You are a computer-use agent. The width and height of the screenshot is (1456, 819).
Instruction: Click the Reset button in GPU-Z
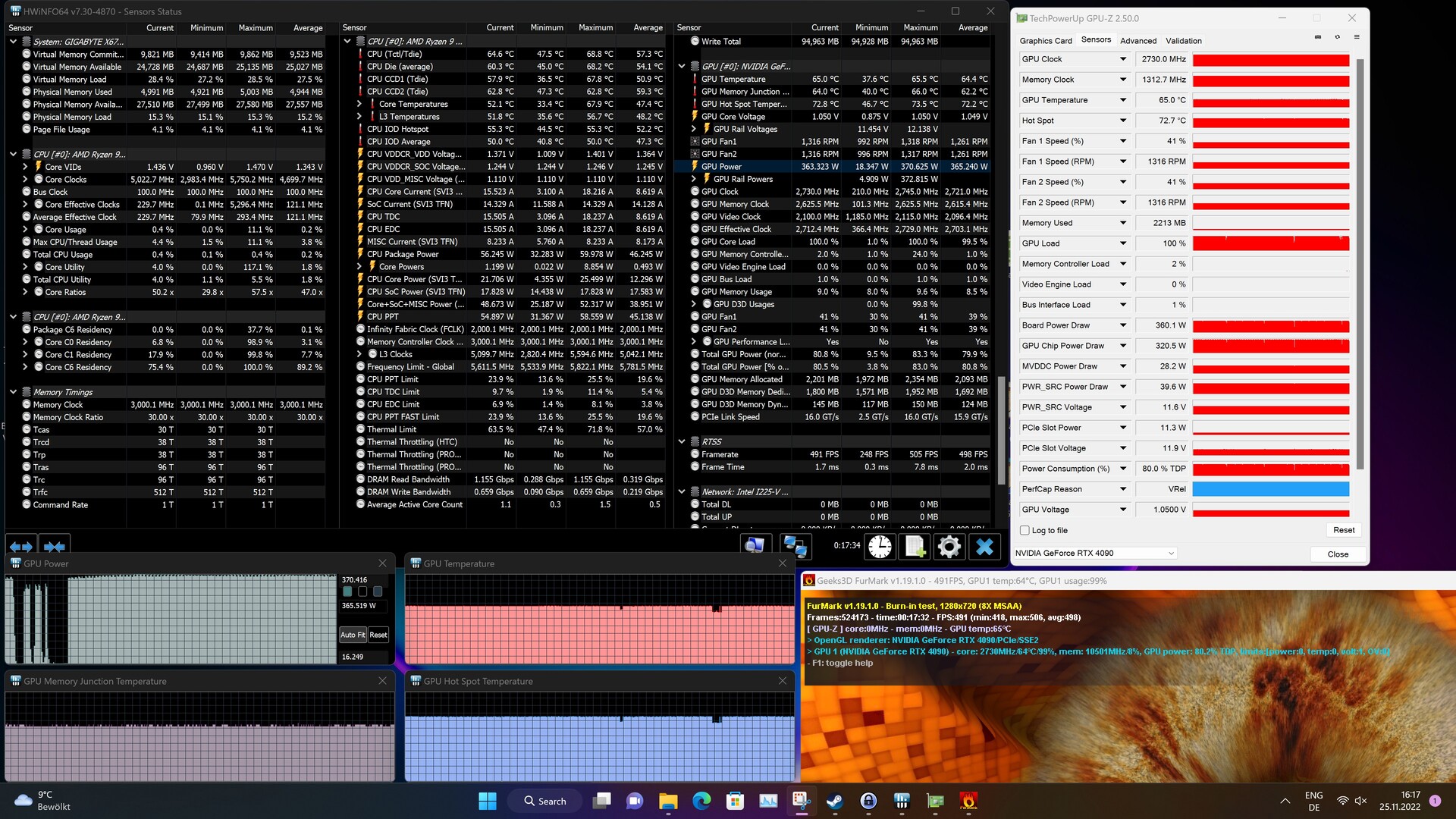pyautogui.click(x=1344, y=531)
